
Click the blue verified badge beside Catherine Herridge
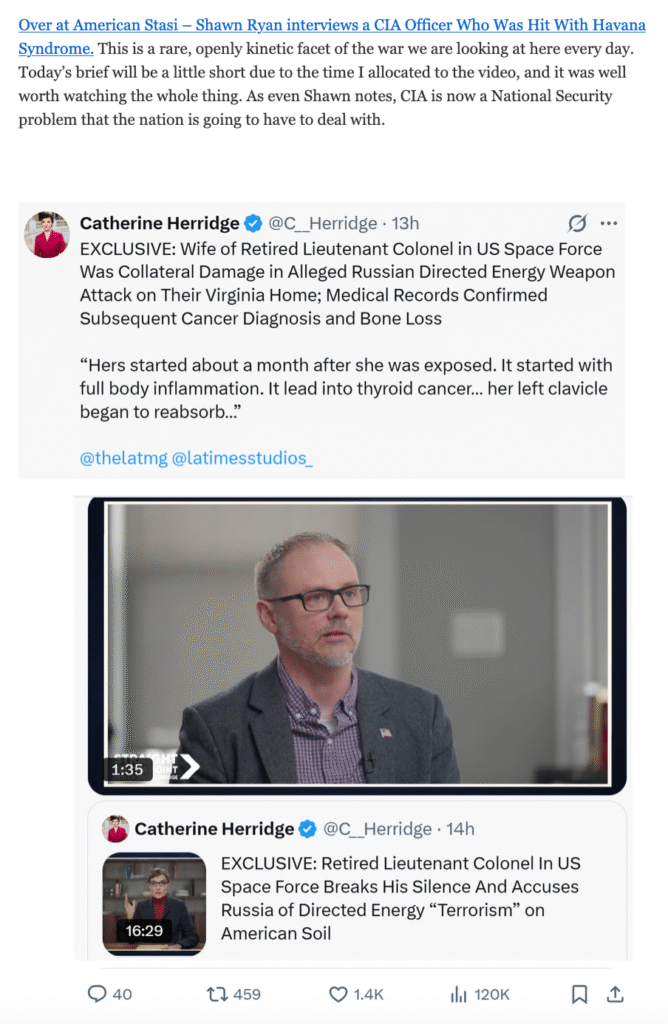coord(255,223)
